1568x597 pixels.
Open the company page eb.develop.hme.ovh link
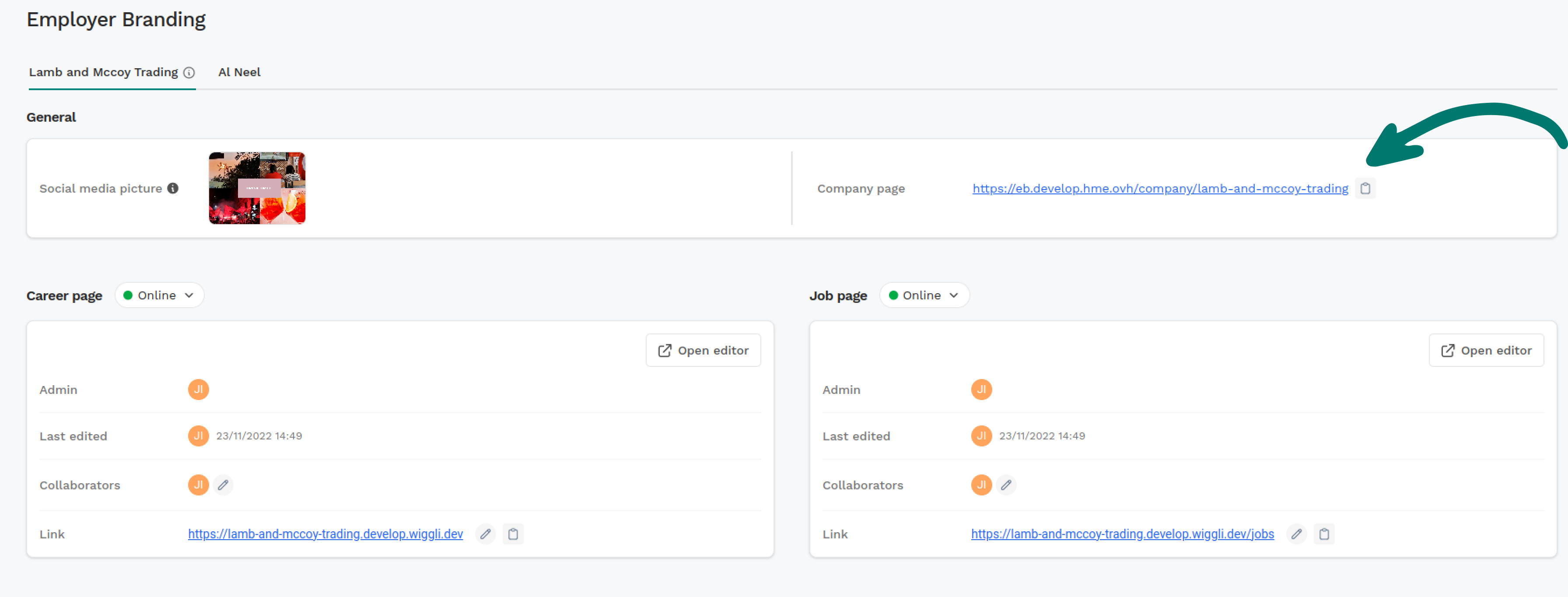pos(1160,189)
